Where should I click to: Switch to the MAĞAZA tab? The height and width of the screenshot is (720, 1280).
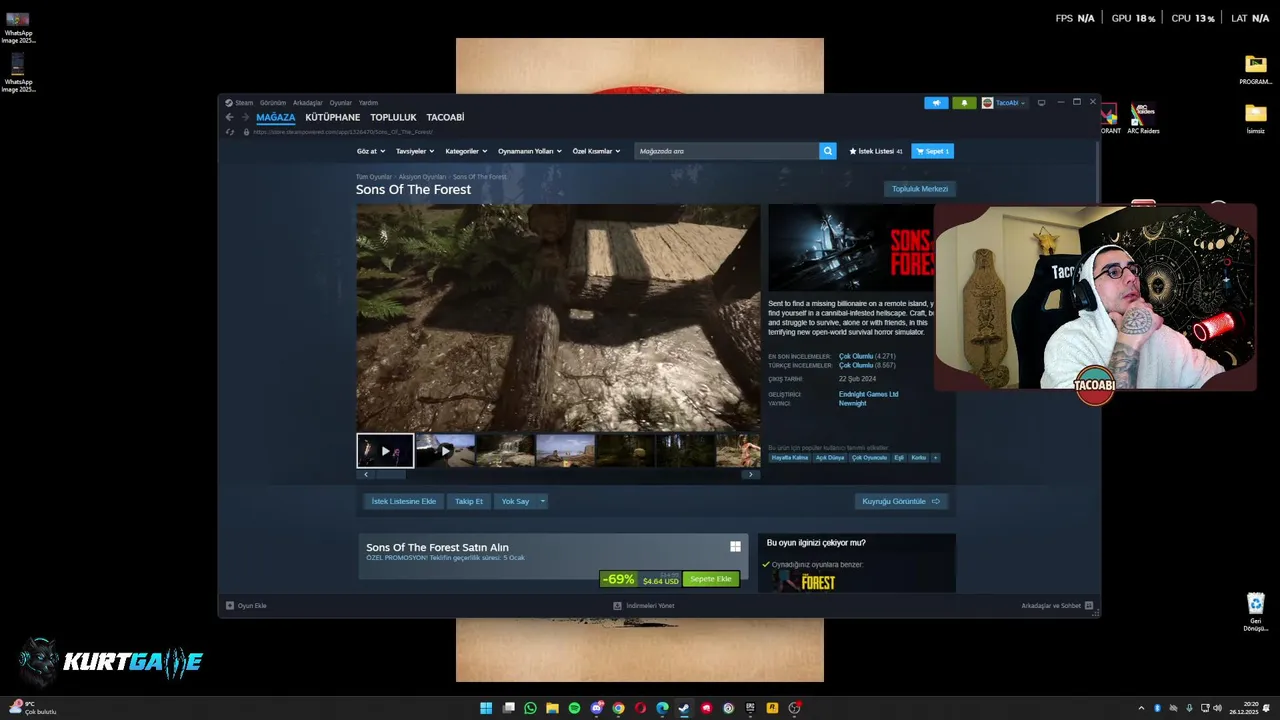pyautogui.click(x=276, y=117)
